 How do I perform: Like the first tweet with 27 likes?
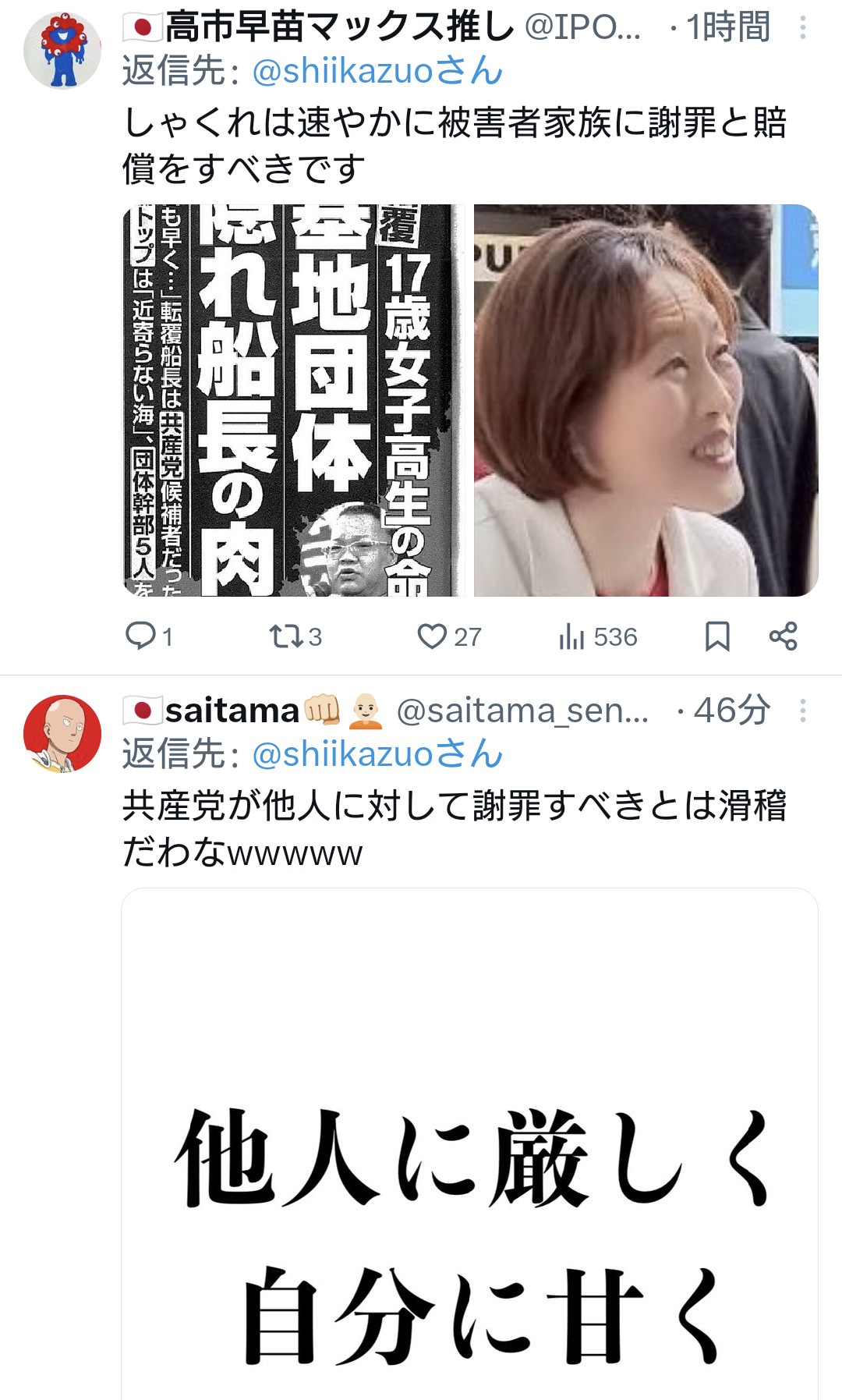(449, 636)
